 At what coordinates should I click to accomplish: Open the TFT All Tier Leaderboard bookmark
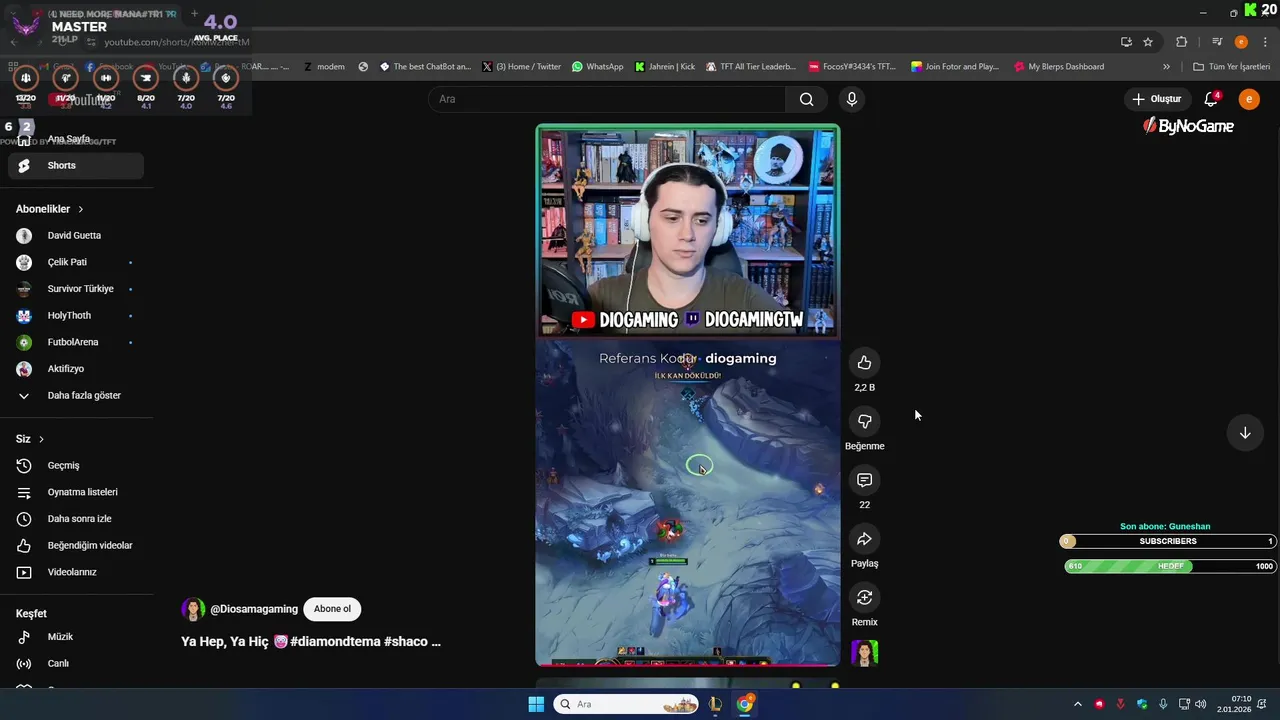(750, 67)
